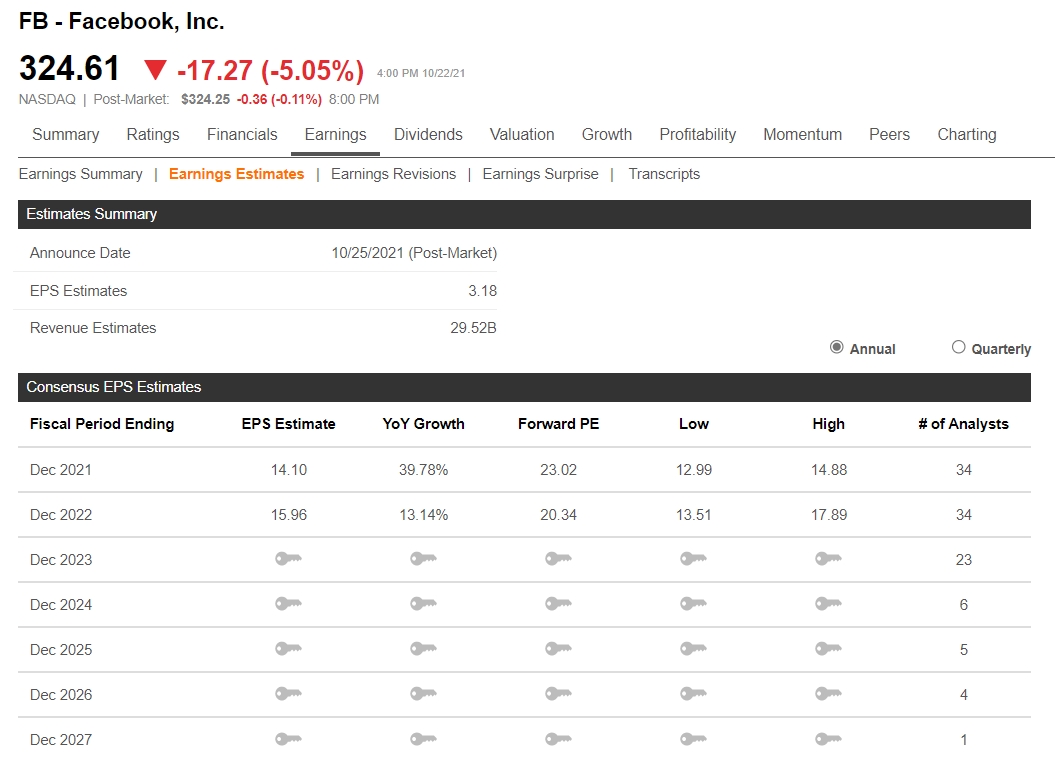Click Dec 2027 High key icon
Image resolution: width=1055 pixels, height=767 pixels.
(829, 739)
